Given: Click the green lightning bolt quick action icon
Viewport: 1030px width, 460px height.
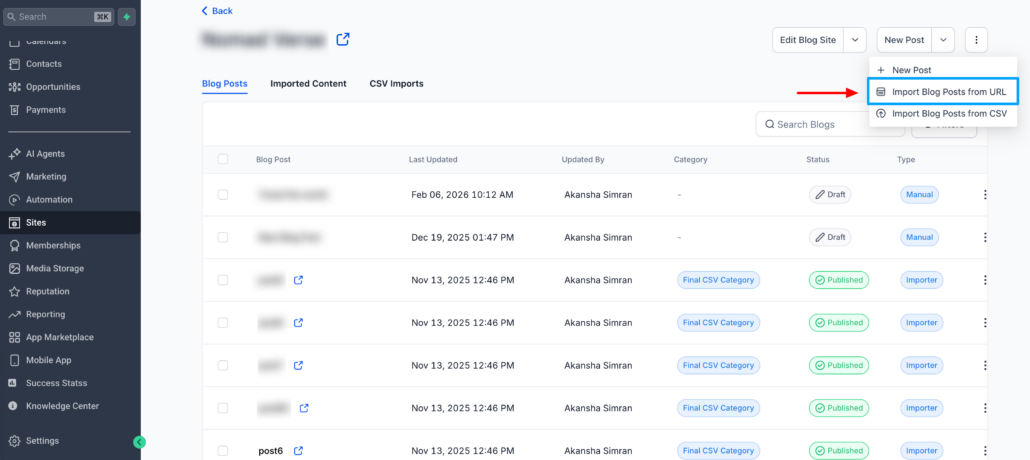Looking at the screenshot, I should (127, 17).
